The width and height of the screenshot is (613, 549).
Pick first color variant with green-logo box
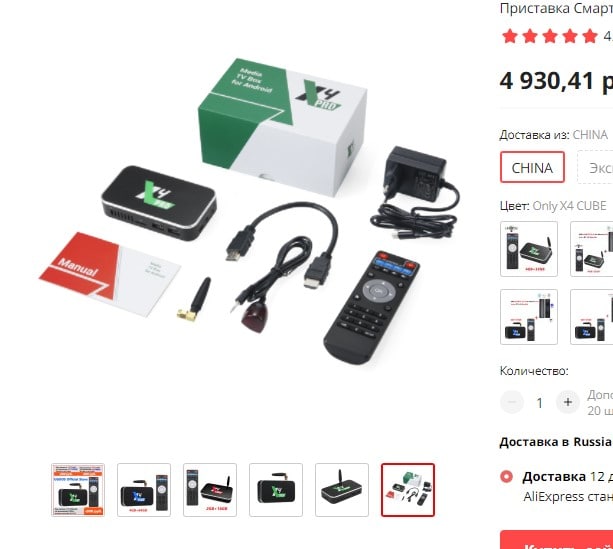coord(529,249)
